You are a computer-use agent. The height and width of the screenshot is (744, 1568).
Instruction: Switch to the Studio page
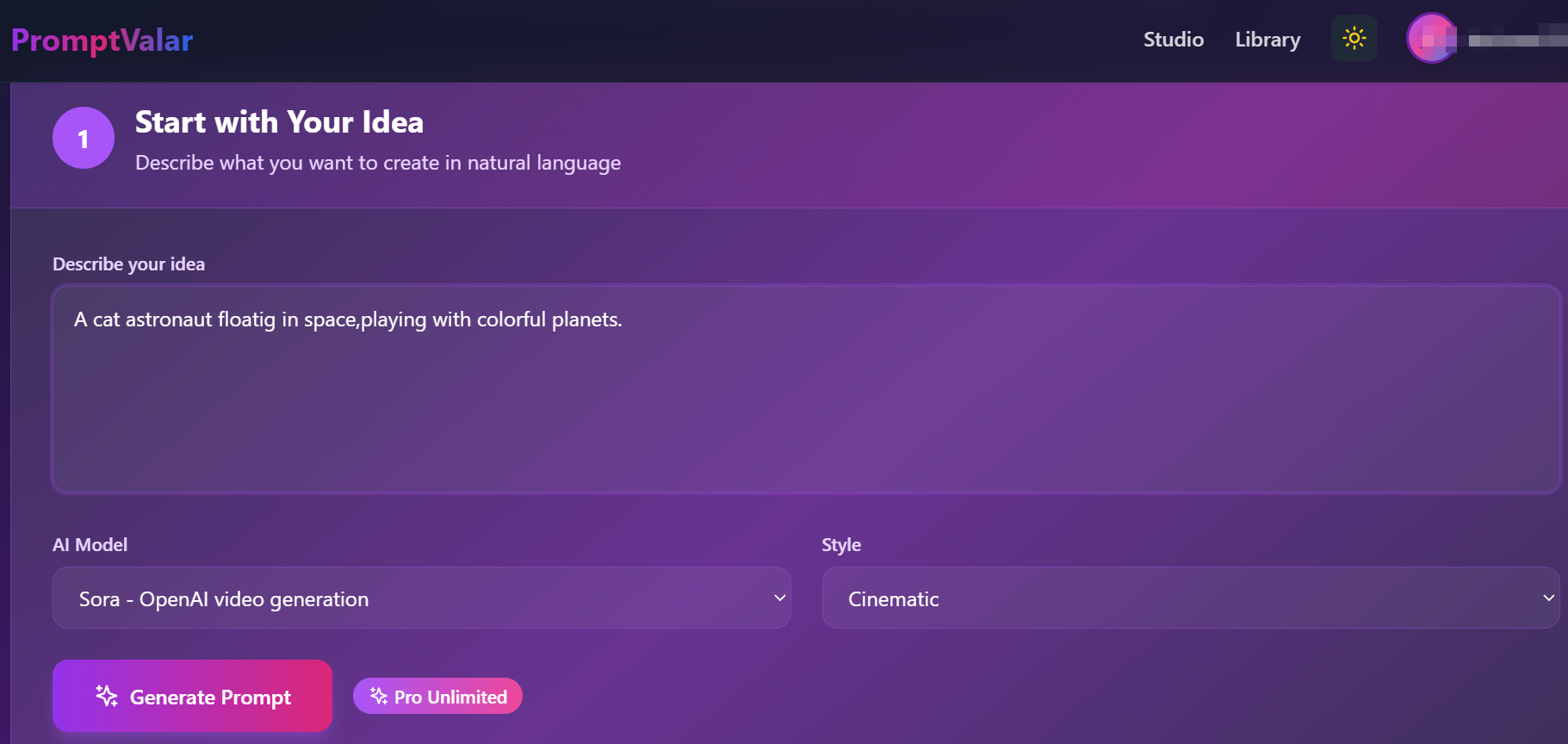[x=1173, y=40]
